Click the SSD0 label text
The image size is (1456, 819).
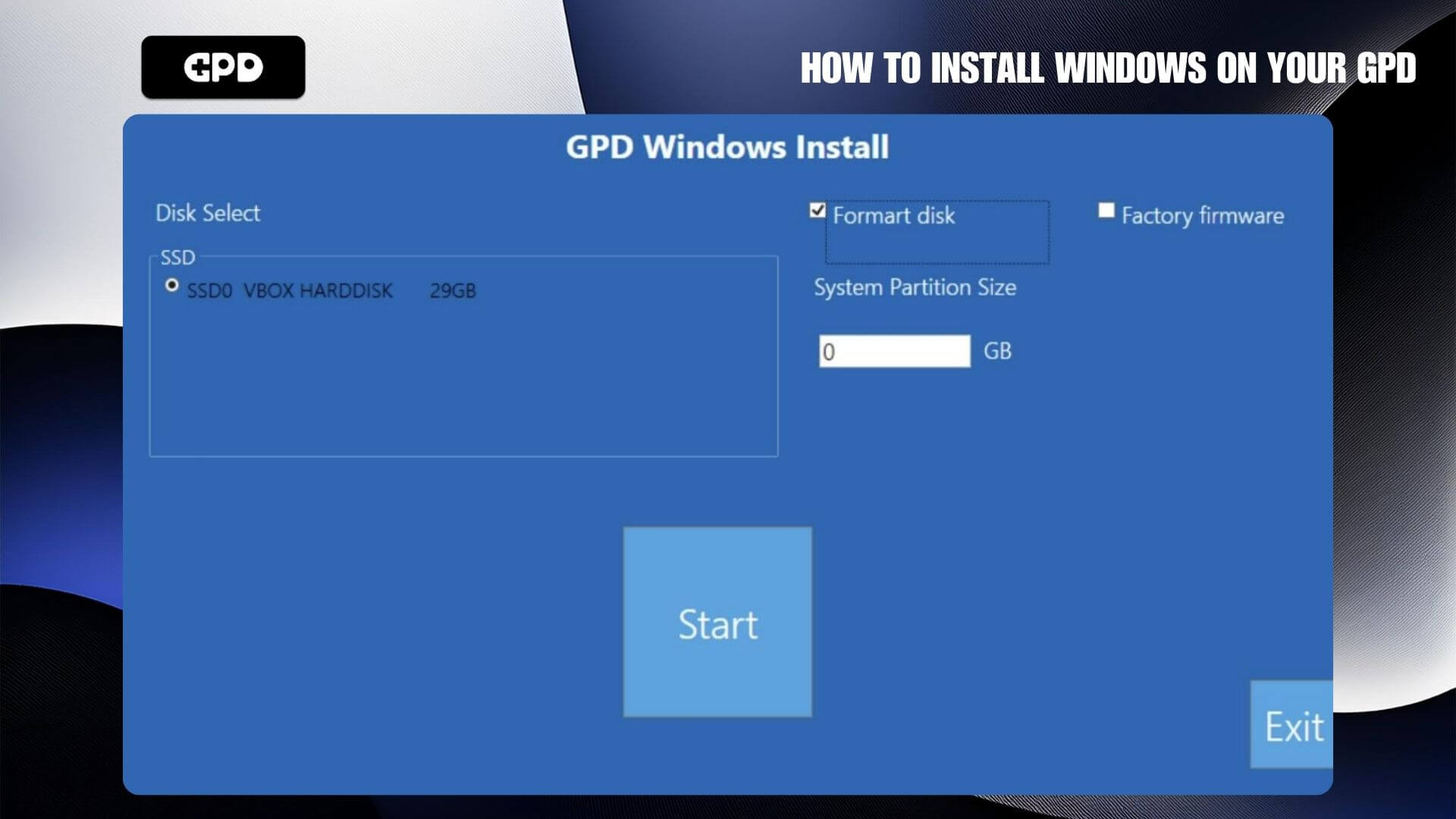pyautogui.click(x=209, y=291)
